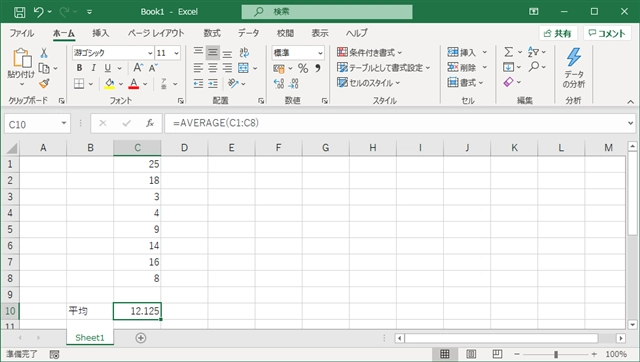The height and width of the screenshot is (362, 640).
Task: Open the 校閲 tab
Action: click(x=285, y=33)
